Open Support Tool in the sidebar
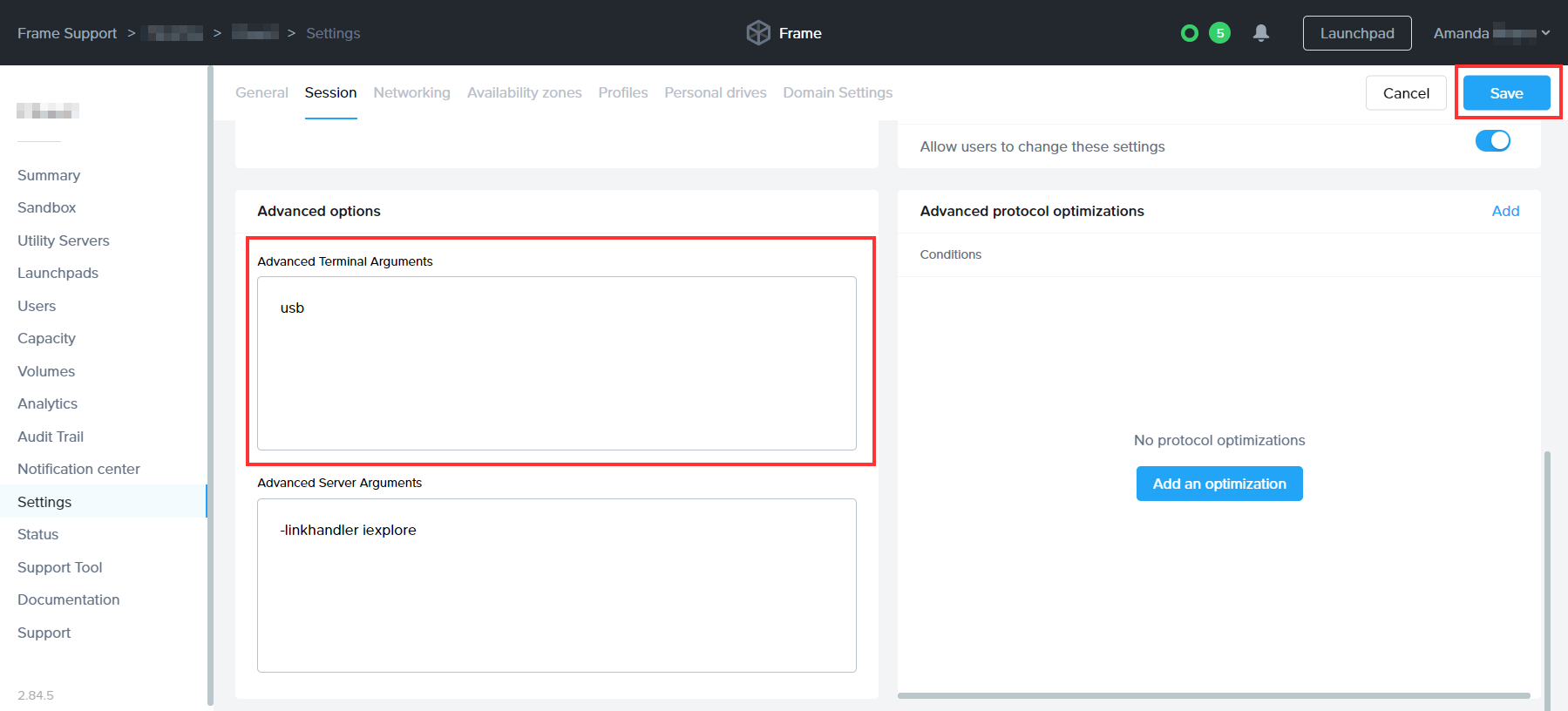The width and height of the screenshot is (1568, 711). point(59,567)
